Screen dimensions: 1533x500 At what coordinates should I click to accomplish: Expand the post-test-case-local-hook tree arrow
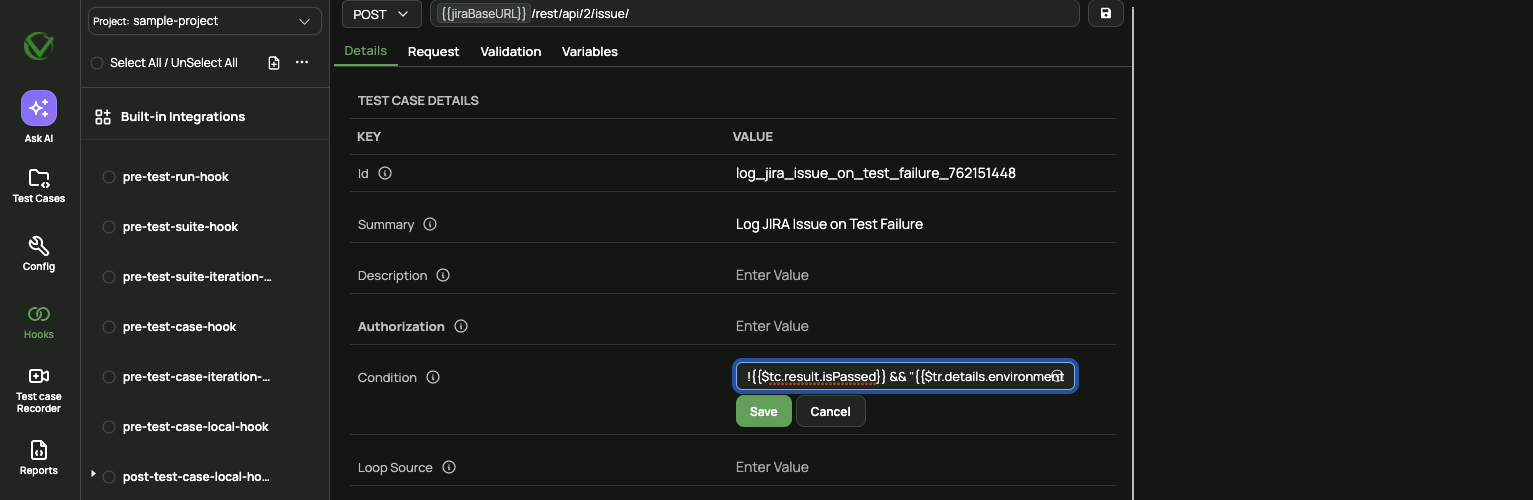(93, 474)
